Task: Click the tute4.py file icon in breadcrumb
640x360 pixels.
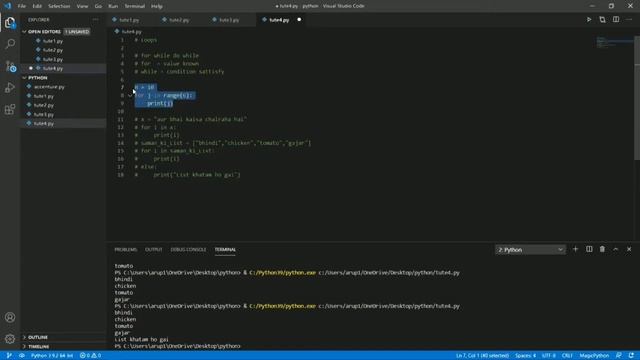Action: [117, 31]
